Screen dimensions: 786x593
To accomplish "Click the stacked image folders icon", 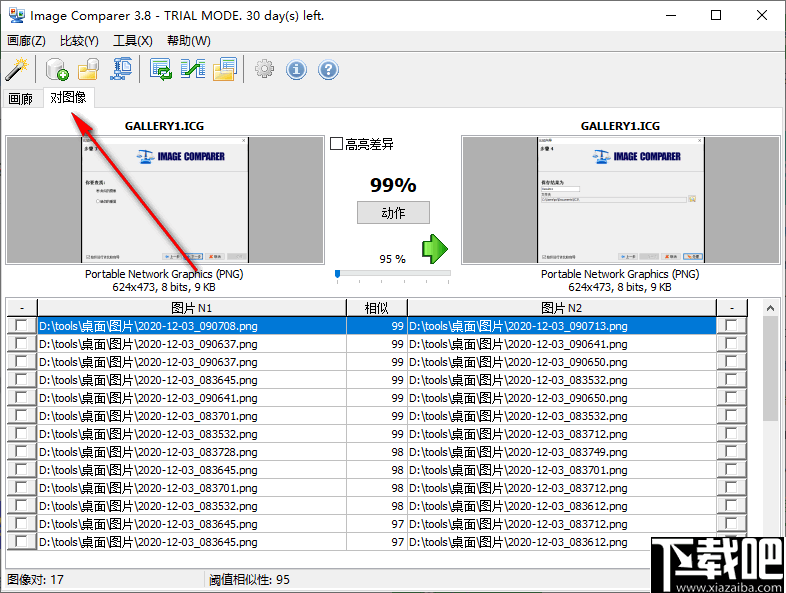I will pos(225,69).
